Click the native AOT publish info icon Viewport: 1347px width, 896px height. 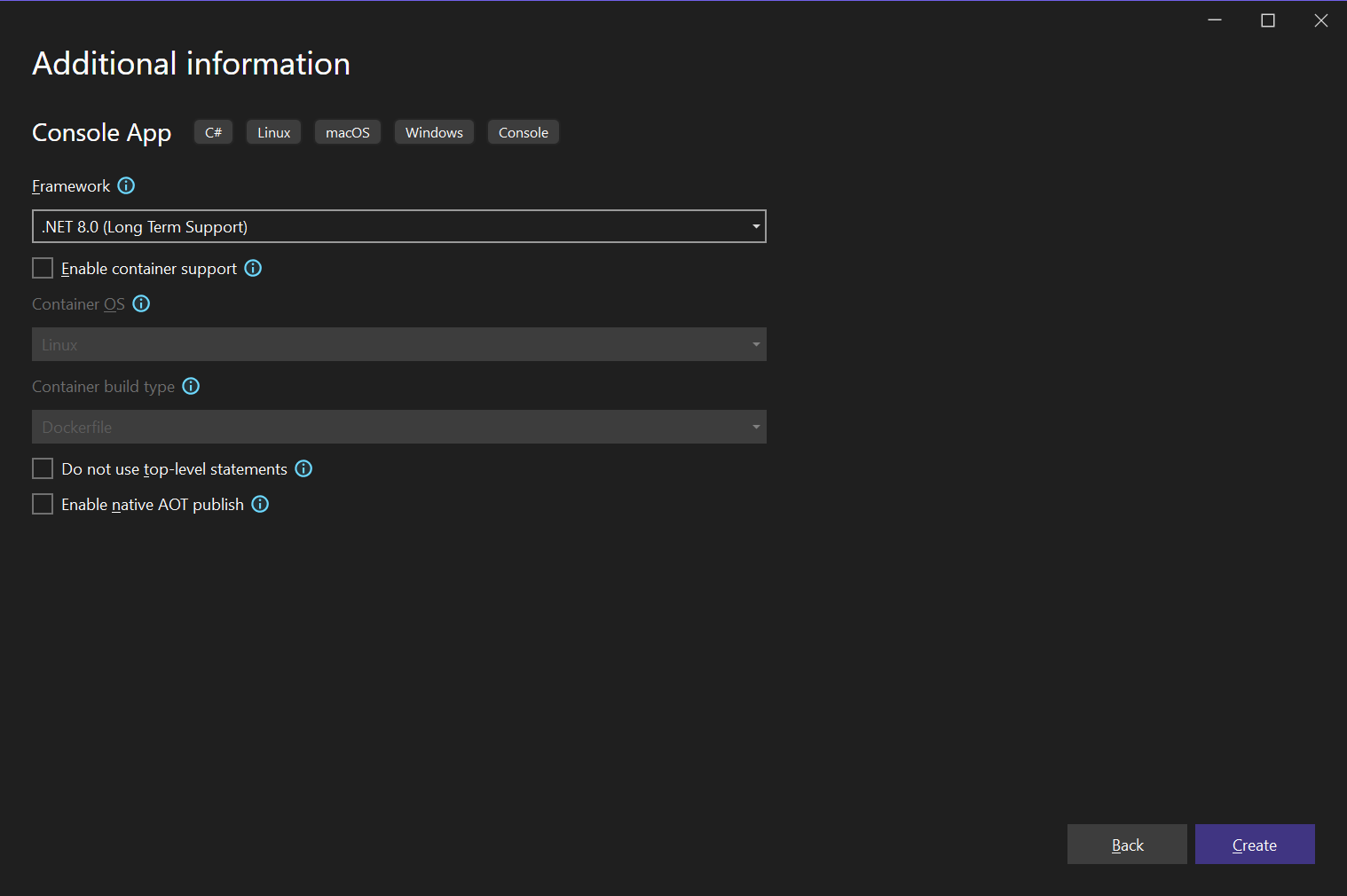pyautogui.click(x=260, y=504)
